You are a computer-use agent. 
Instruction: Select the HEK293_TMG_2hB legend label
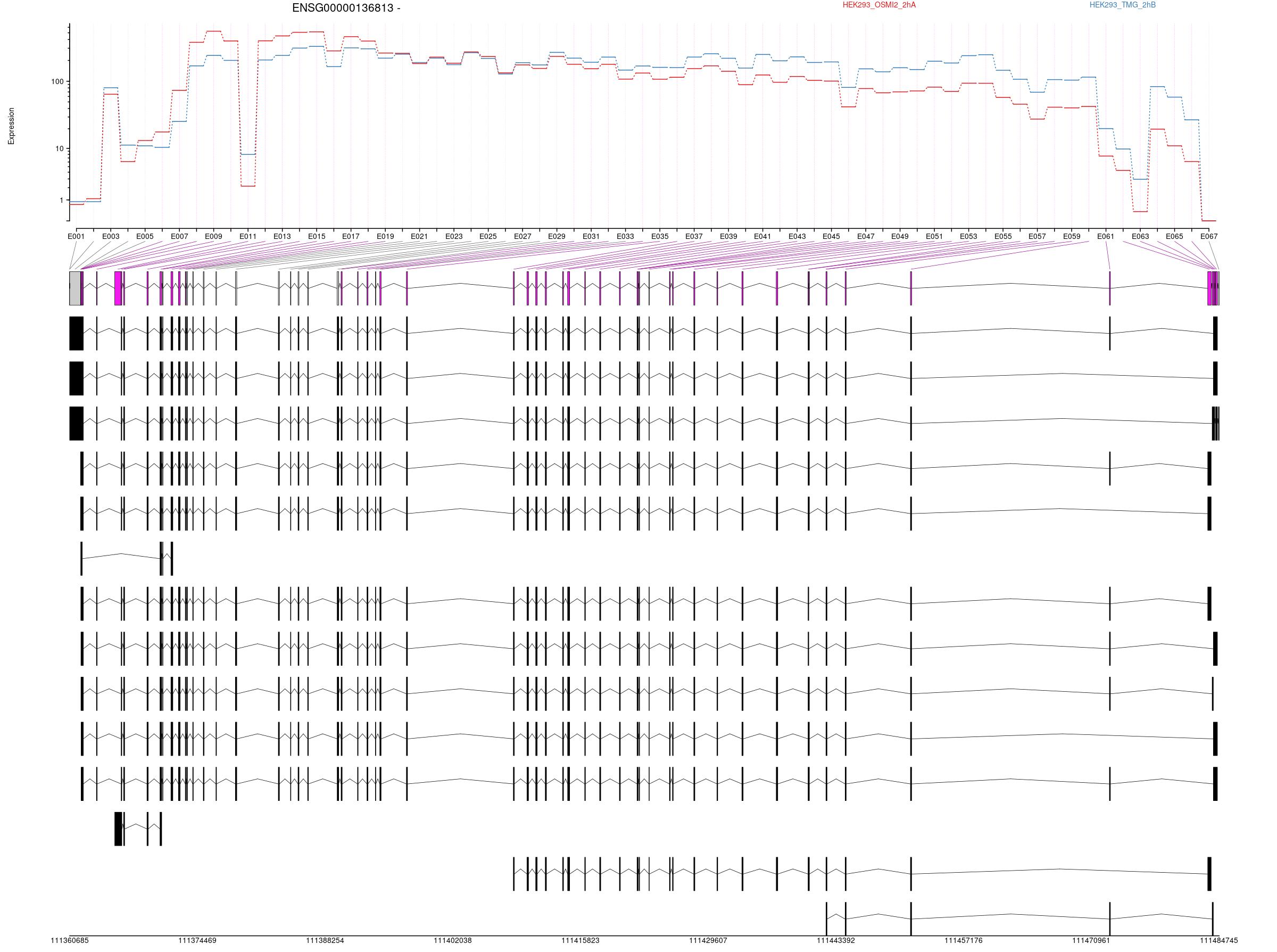pos(1122,5)
